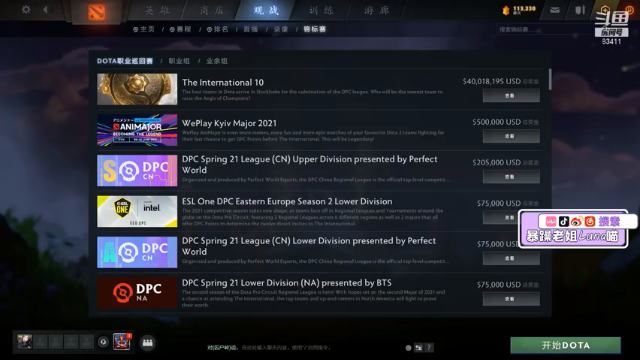The height and width of the screenshot is (360, 640).
Task: Click the title 'The International 10'
Action: [223, 82]
